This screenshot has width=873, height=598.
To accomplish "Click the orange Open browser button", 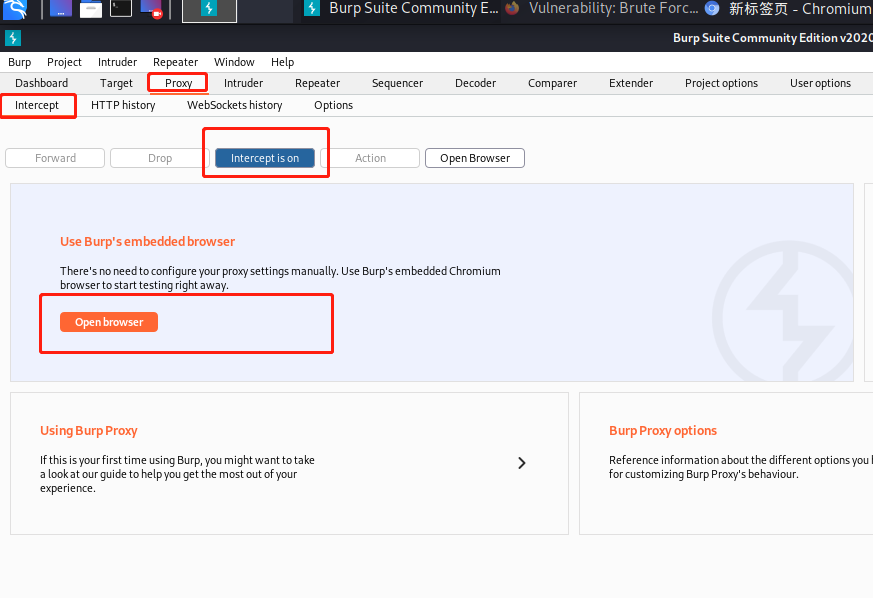I will pyautogui.click(x=109, y=322).
